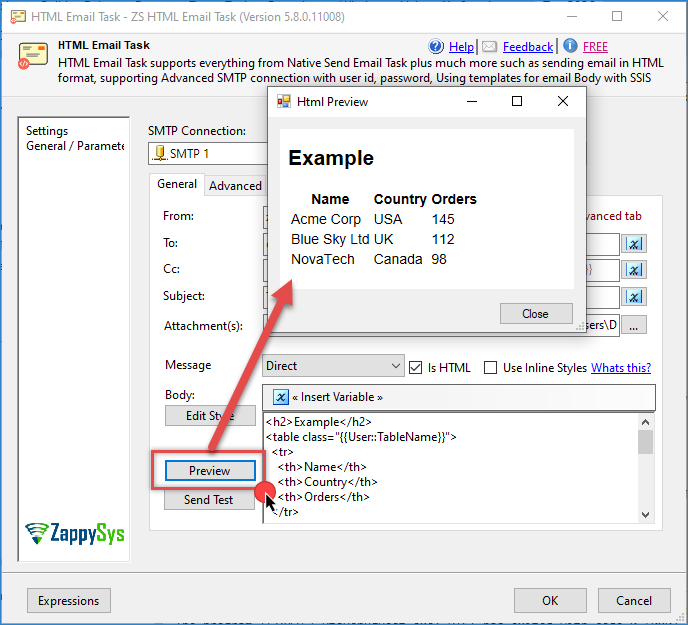Click the blue info icon beside FREE
Image resolution: width=688 pixels, height=625 pixels.
[x=570, y=46]
